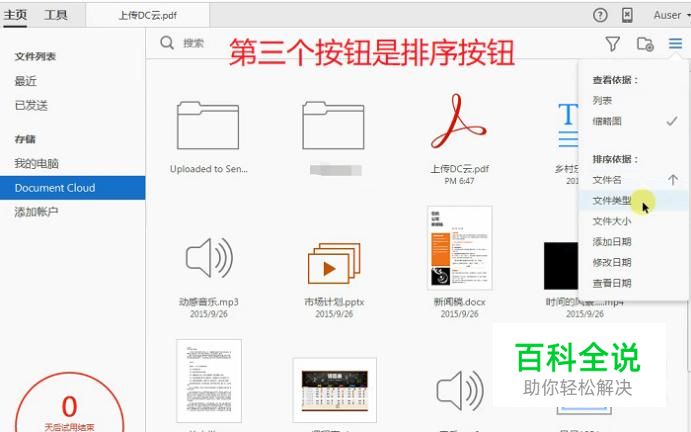Click the blue T text file icon
691x432 pixels.
(568, 125)
